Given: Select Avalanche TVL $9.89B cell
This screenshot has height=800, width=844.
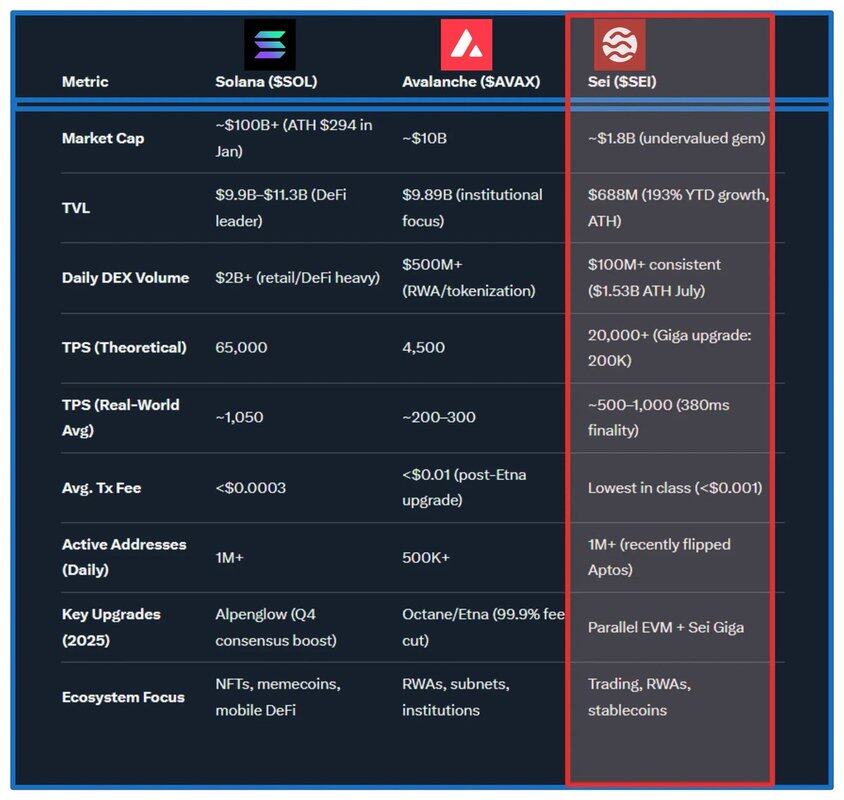Looking at the screenshot, I should point(472,208).
